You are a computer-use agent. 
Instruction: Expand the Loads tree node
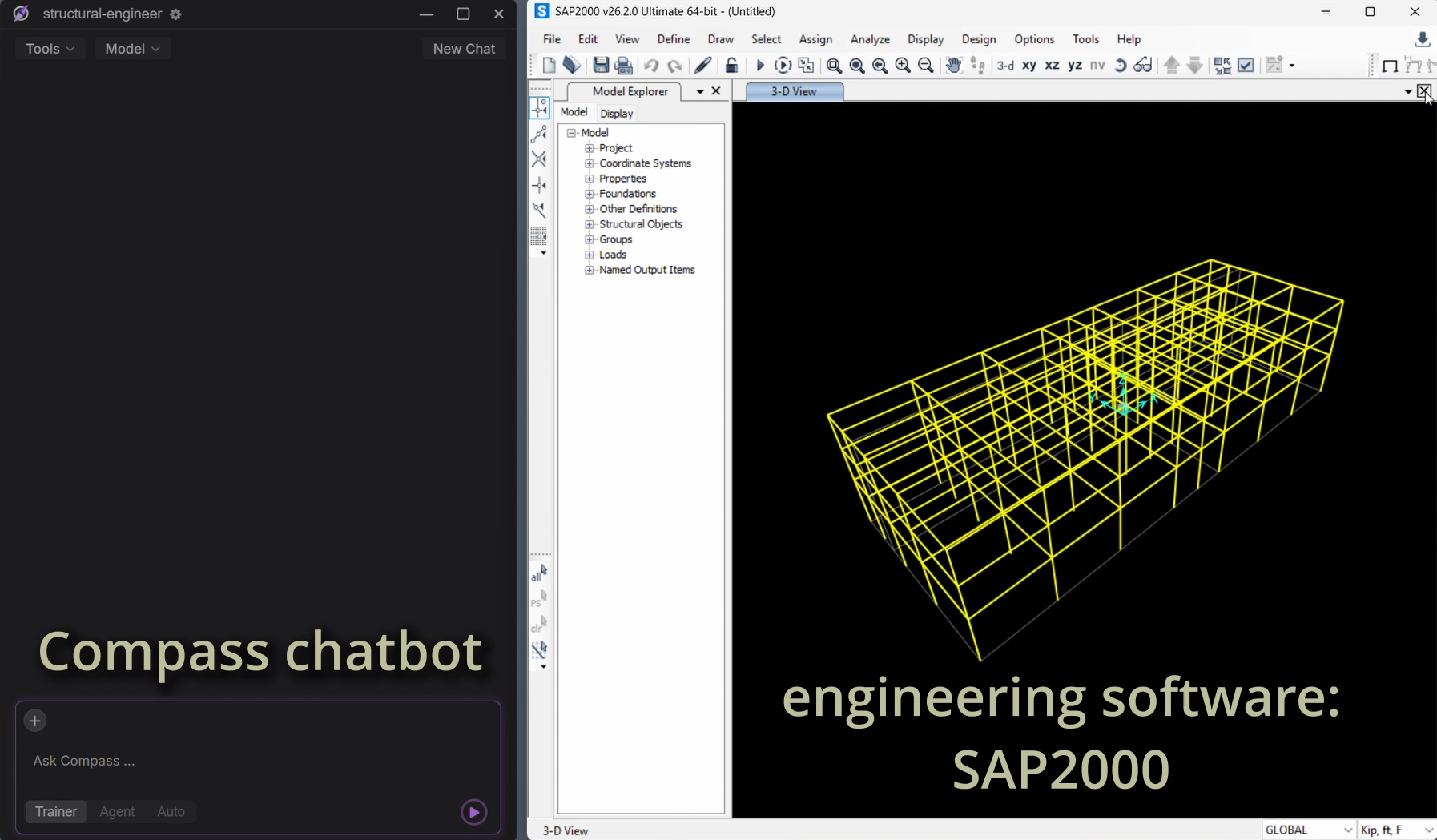coord(590,255)
